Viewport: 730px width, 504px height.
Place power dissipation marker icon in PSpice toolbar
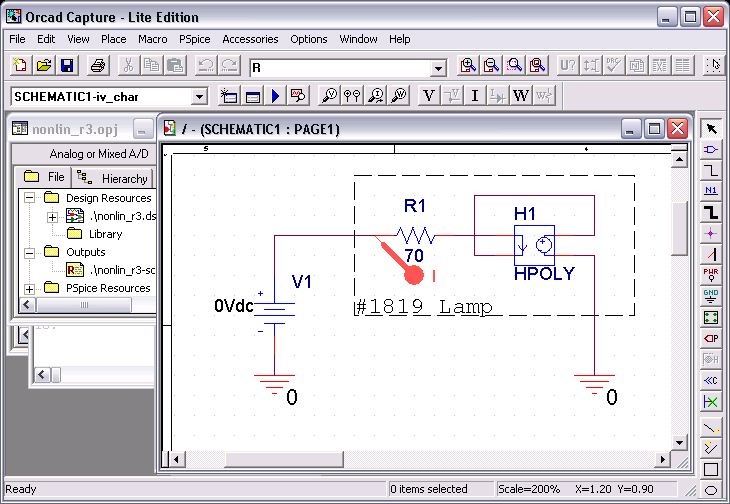click(399, 96)
